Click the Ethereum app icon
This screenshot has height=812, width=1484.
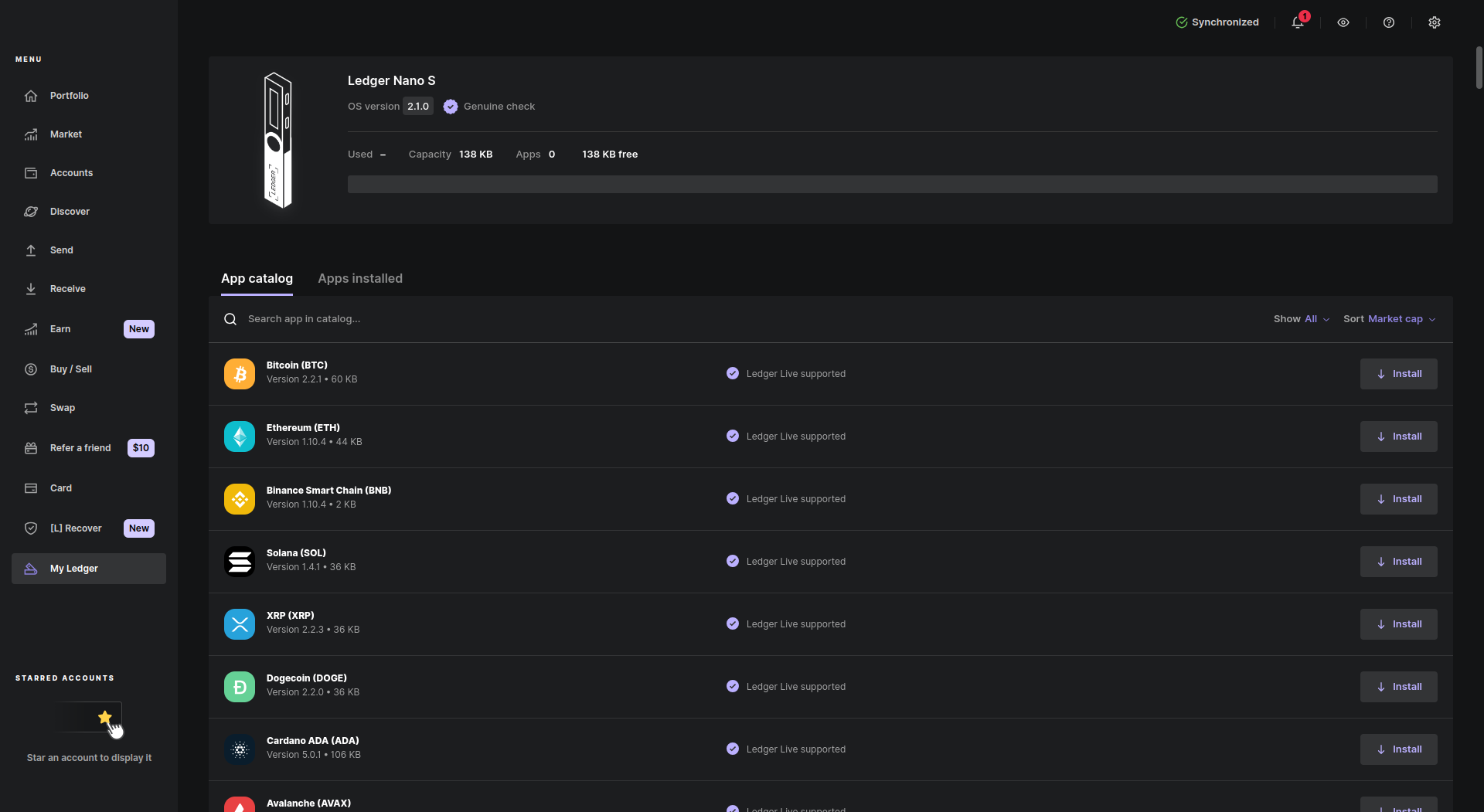[240, 437]
